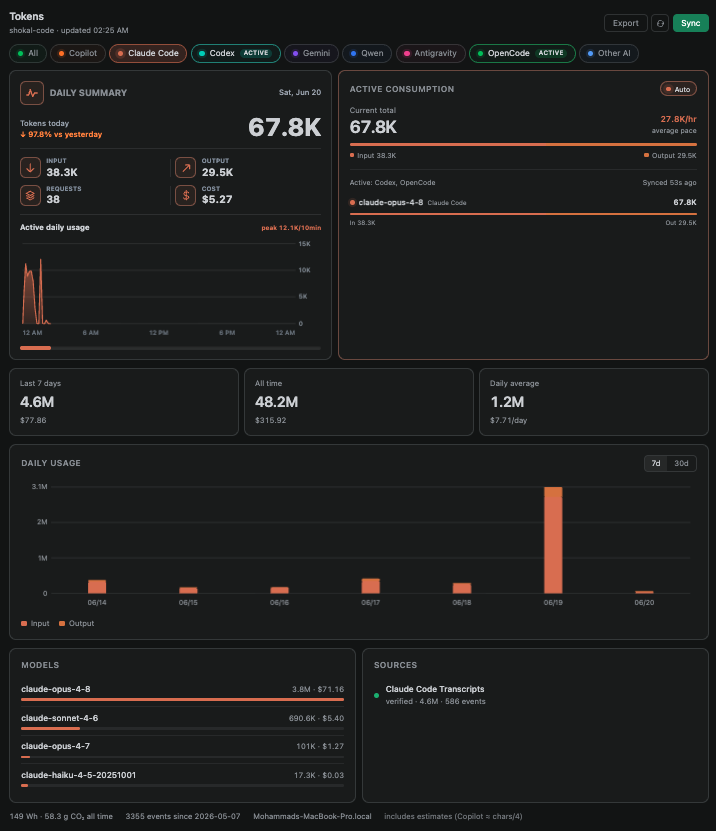Click the 06/14 bar in Daily Usage chart

pos(97,587)
